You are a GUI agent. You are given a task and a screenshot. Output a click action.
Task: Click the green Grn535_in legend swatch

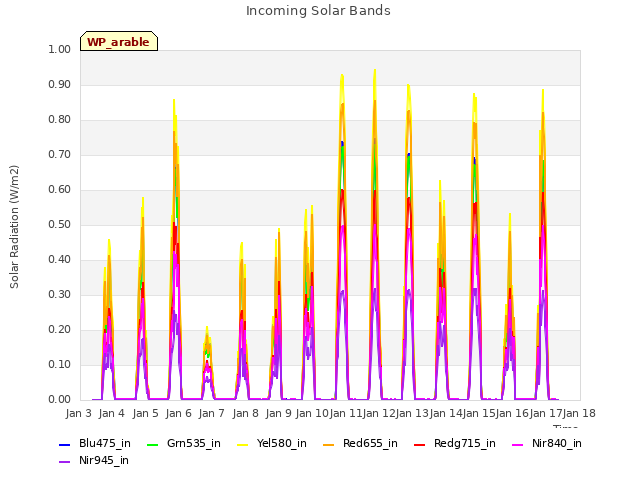pyautogui.click(x=152, y=444)
